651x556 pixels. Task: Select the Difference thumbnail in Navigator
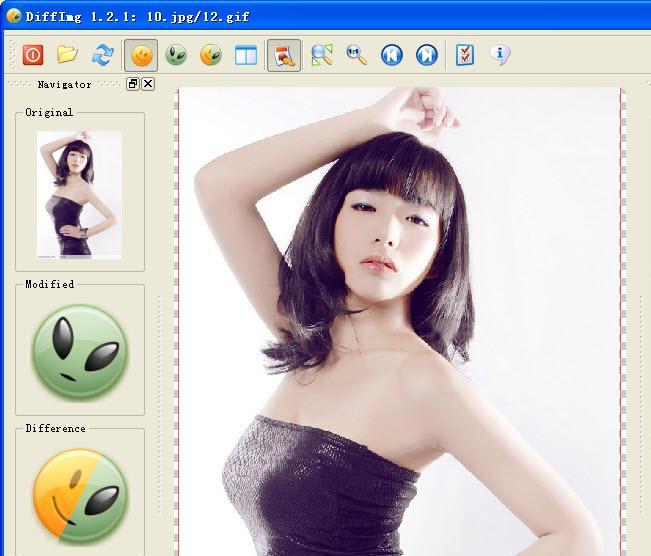80,495
